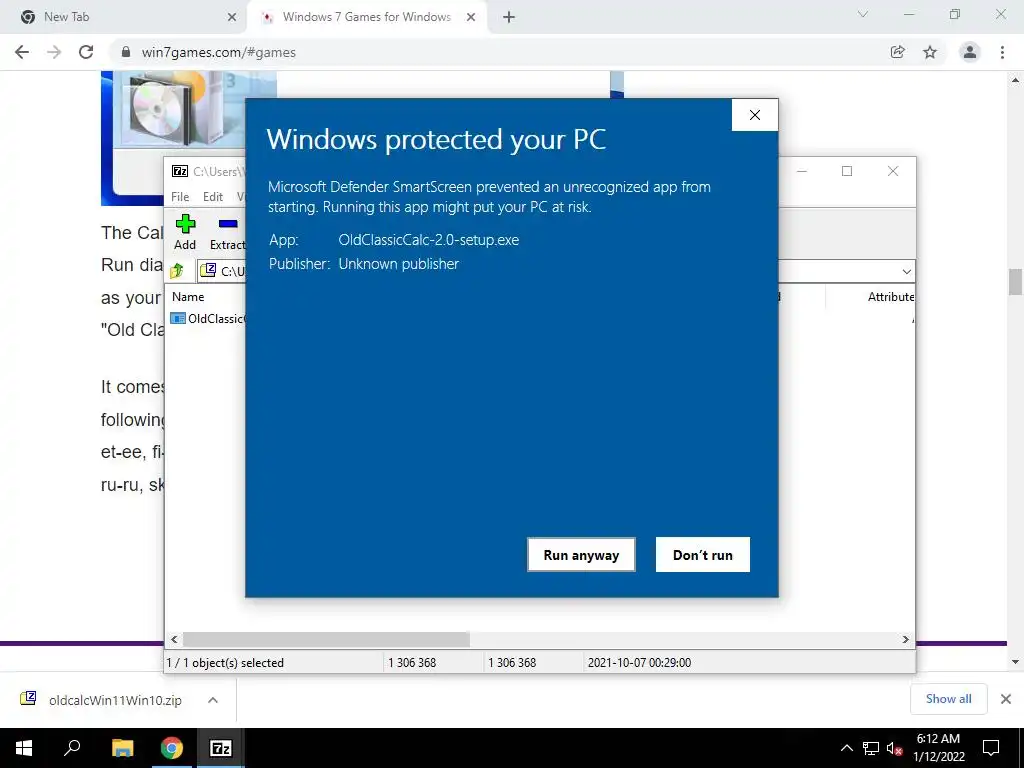1024x768 pixels.
Task: Click the padlock site info icon
Action: coord(126,52)
